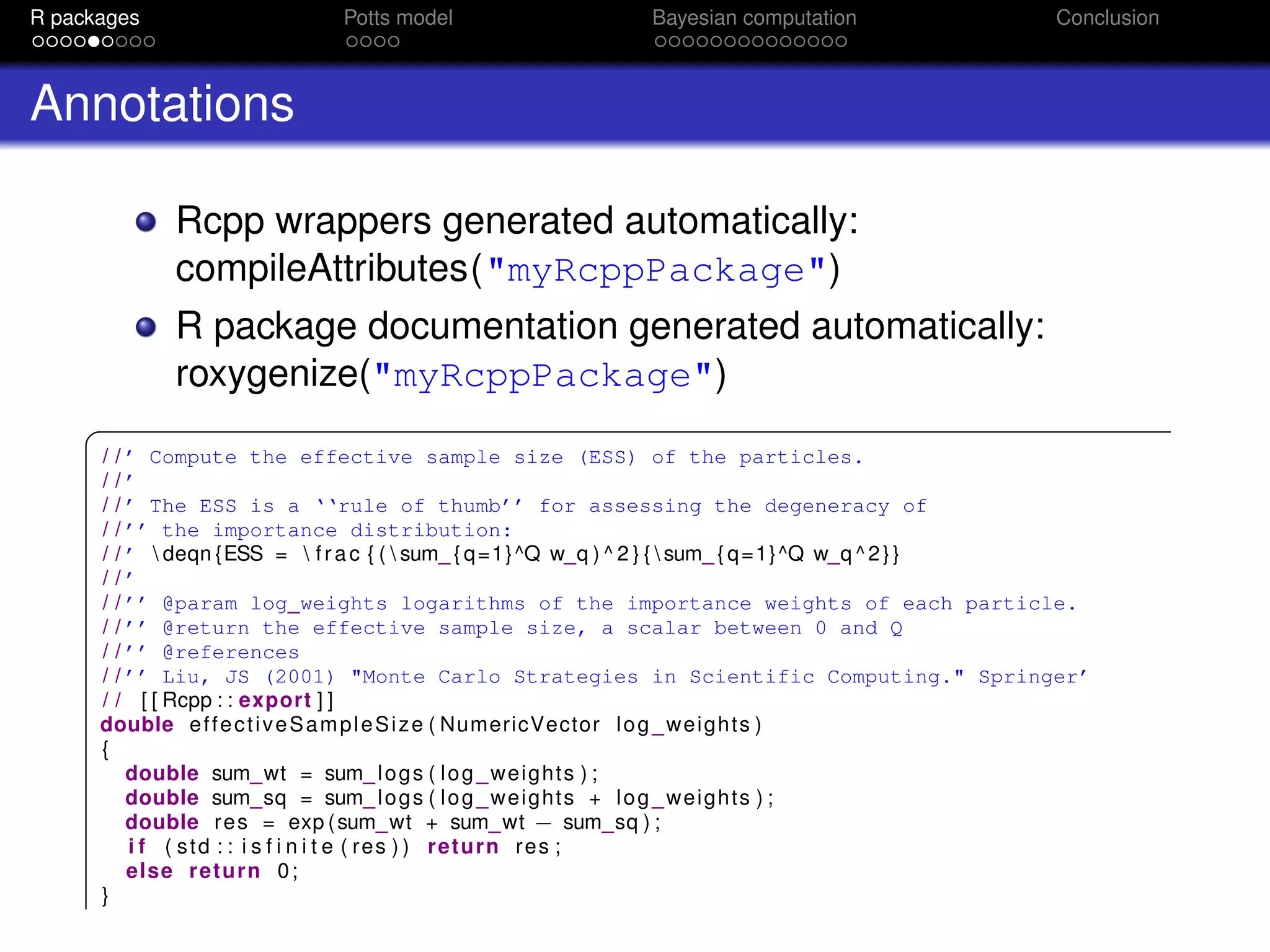Click the first navigation dot under Bayesian computation
The width and height of the screenshot is (1270, 952).
[x=661, y=42]
